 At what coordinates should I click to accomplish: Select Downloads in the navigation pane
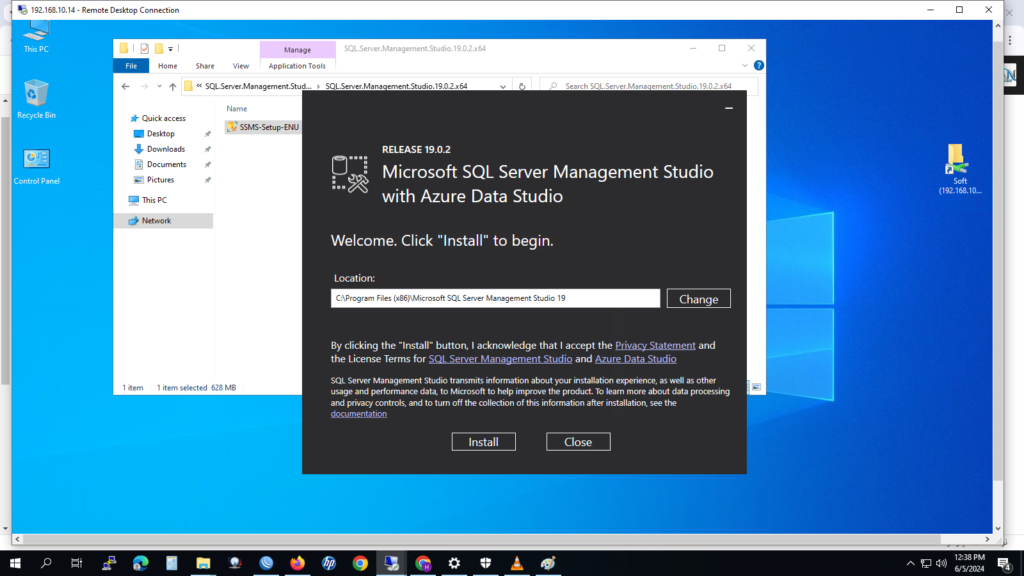(165, 150)
